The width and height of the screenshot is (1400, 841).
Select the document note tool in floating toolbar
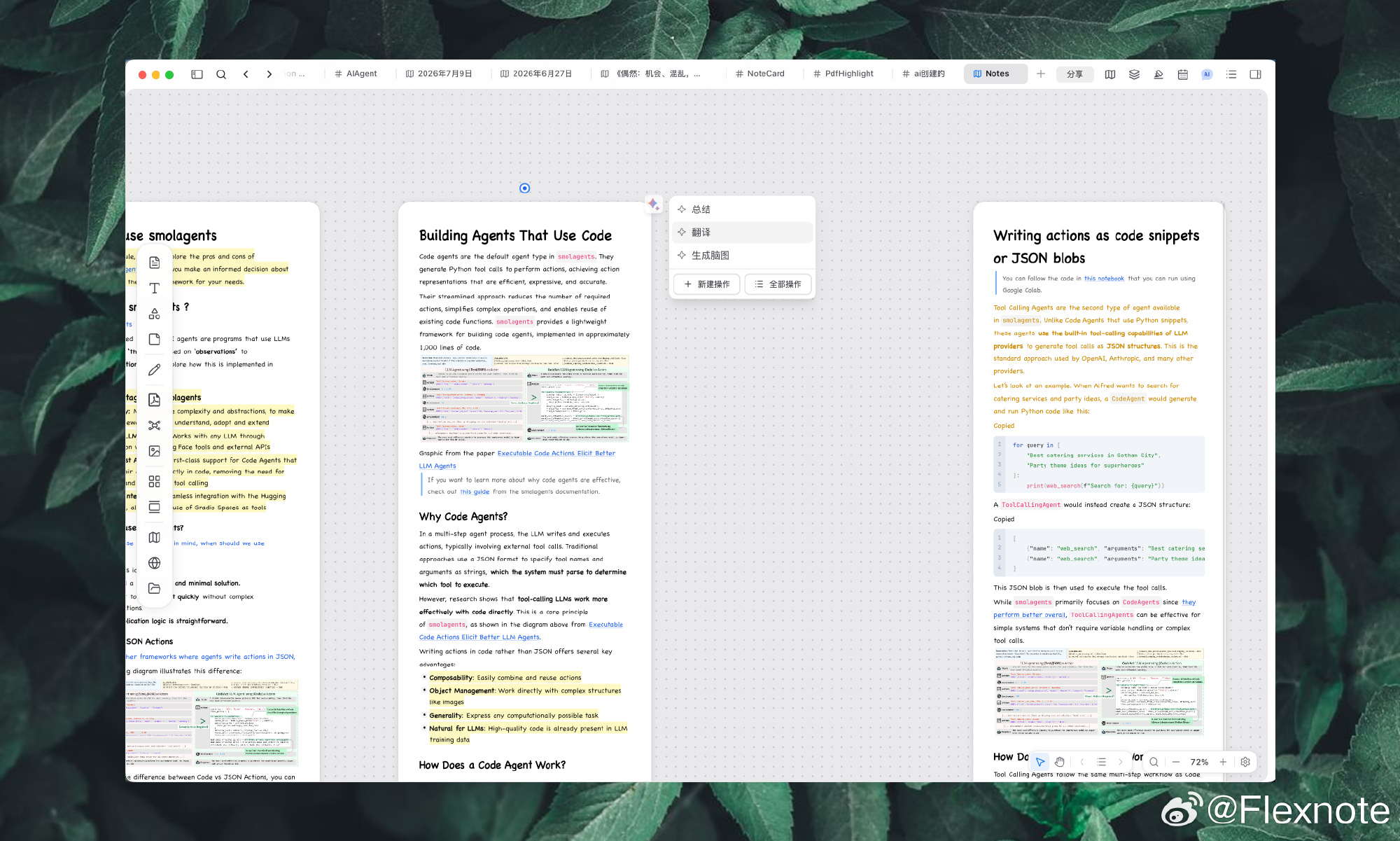coord(155,263)
